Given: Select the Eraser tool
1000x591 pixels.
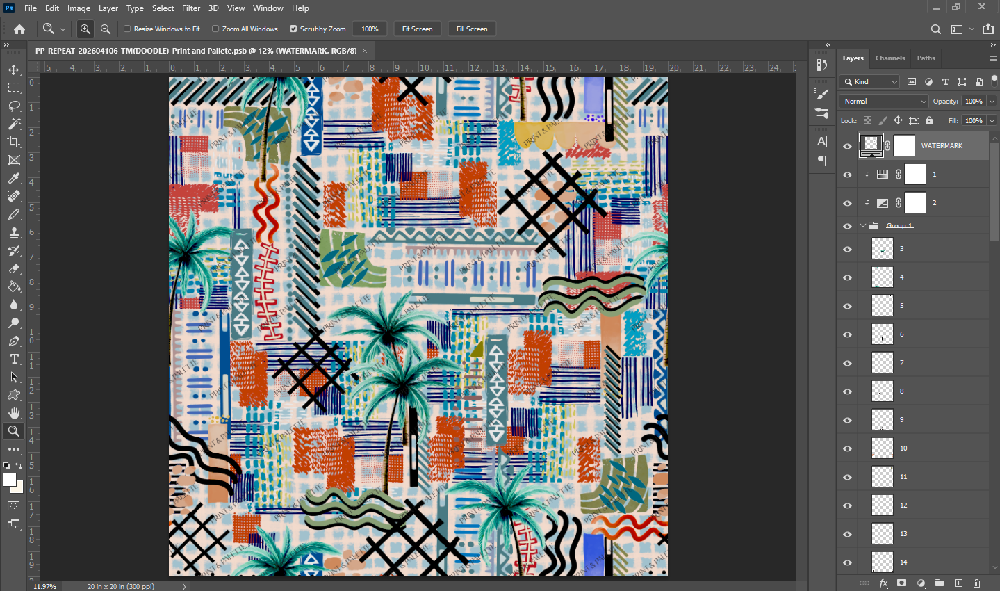Looking at the screenshot, I should click(x=13, y=268).
